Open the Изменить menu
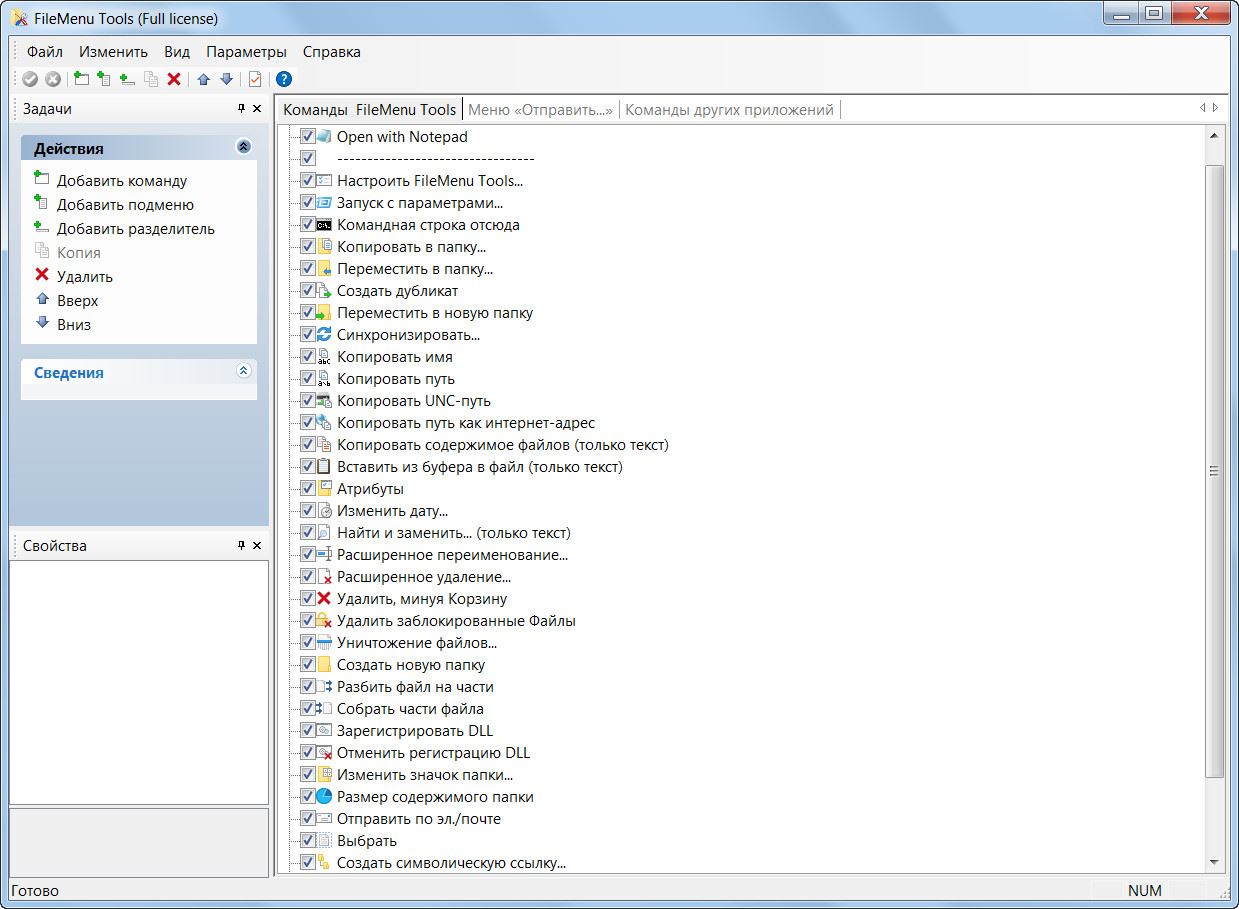 (x=114, y=52)
